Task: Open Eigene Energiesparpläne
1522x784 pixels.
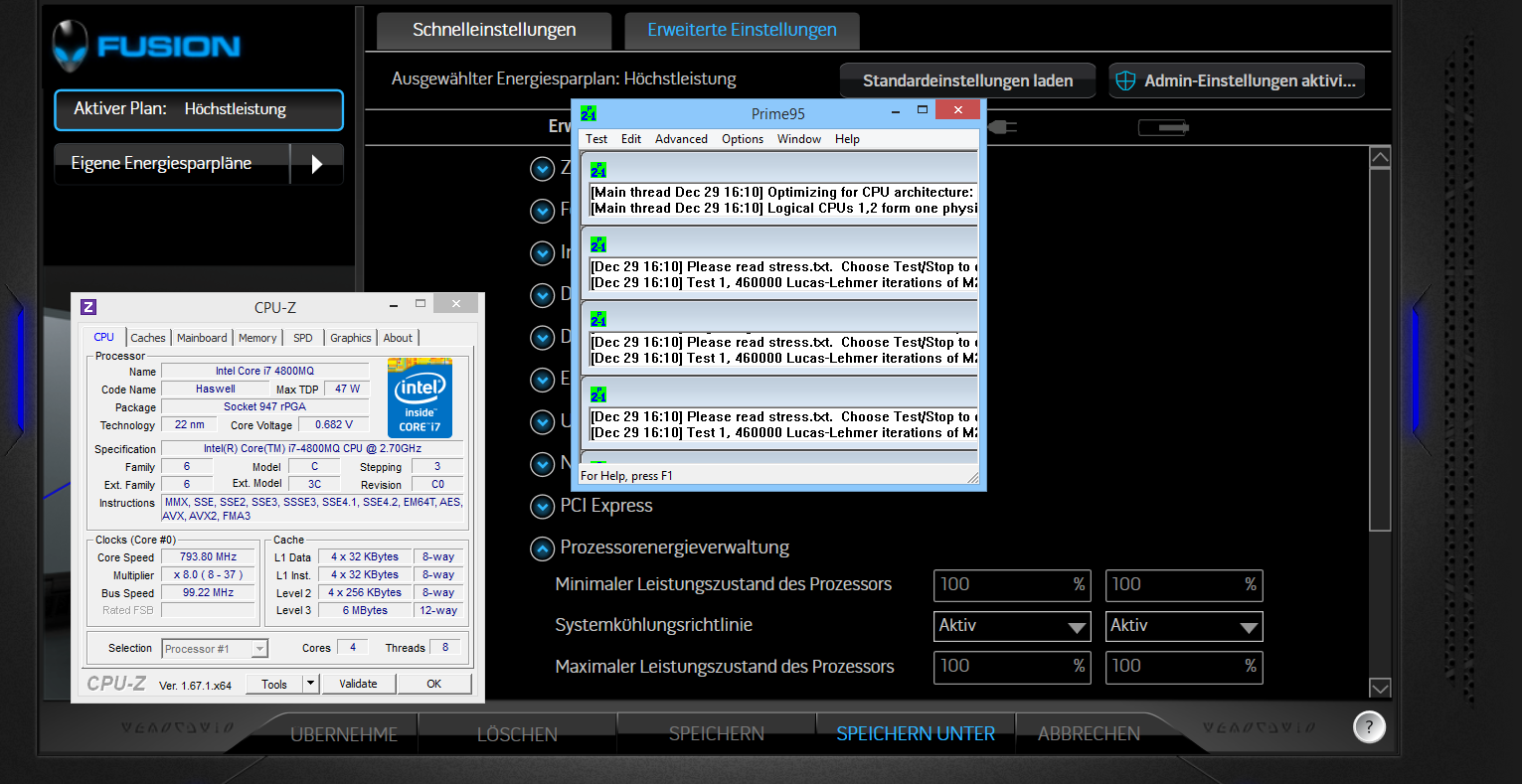Action: click(x=172, y=164)
